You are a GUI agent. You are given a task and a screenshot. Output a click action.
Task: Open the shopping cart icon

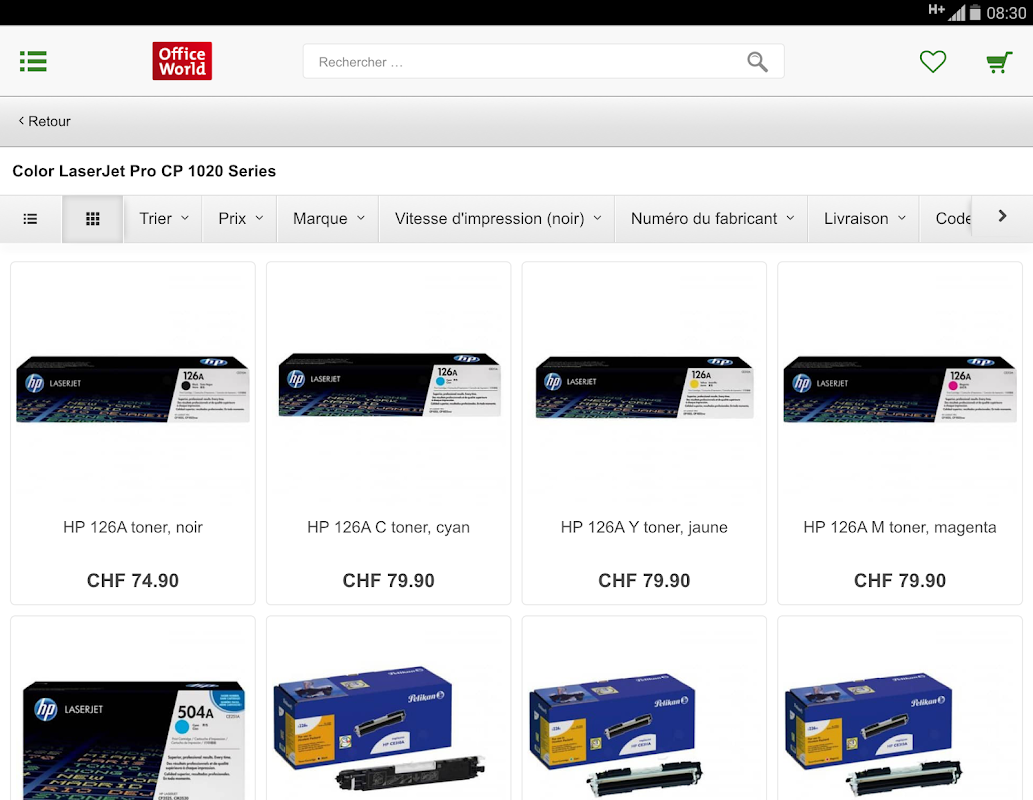tap(999, 62)
